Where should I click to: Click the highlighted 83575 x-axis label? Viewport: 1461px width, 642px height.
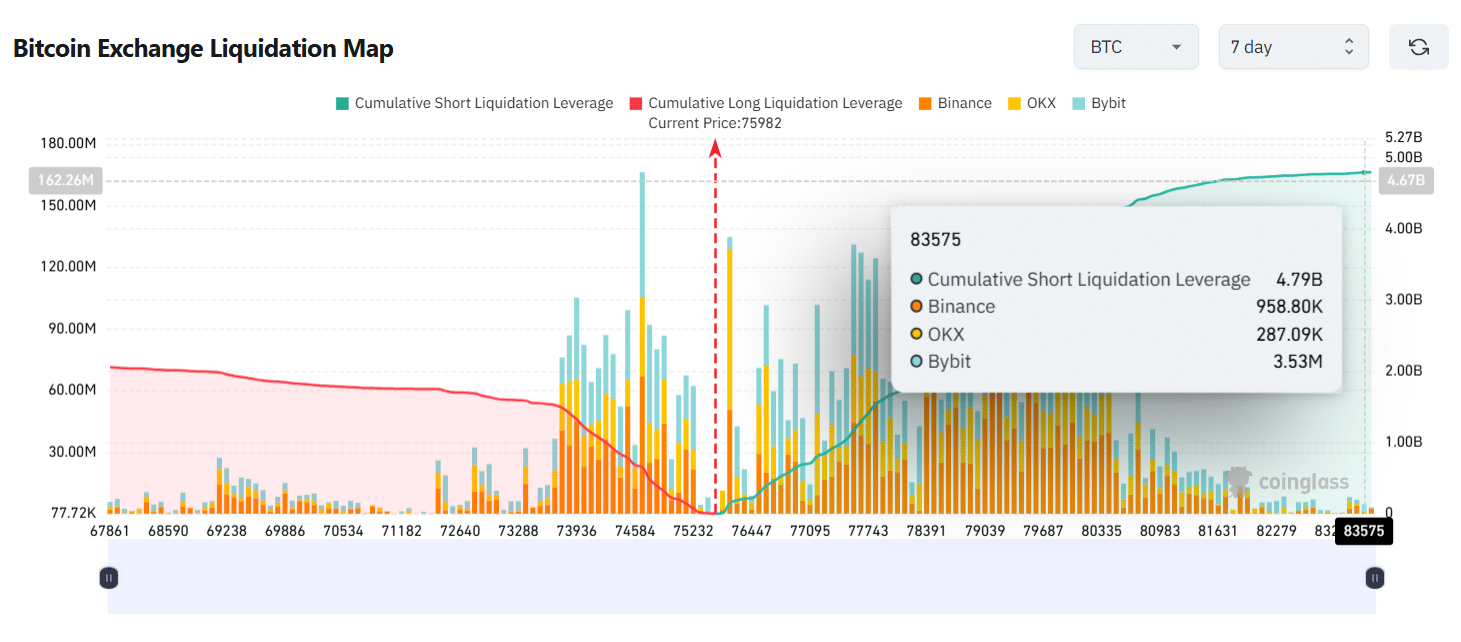tap(1364, 531)
